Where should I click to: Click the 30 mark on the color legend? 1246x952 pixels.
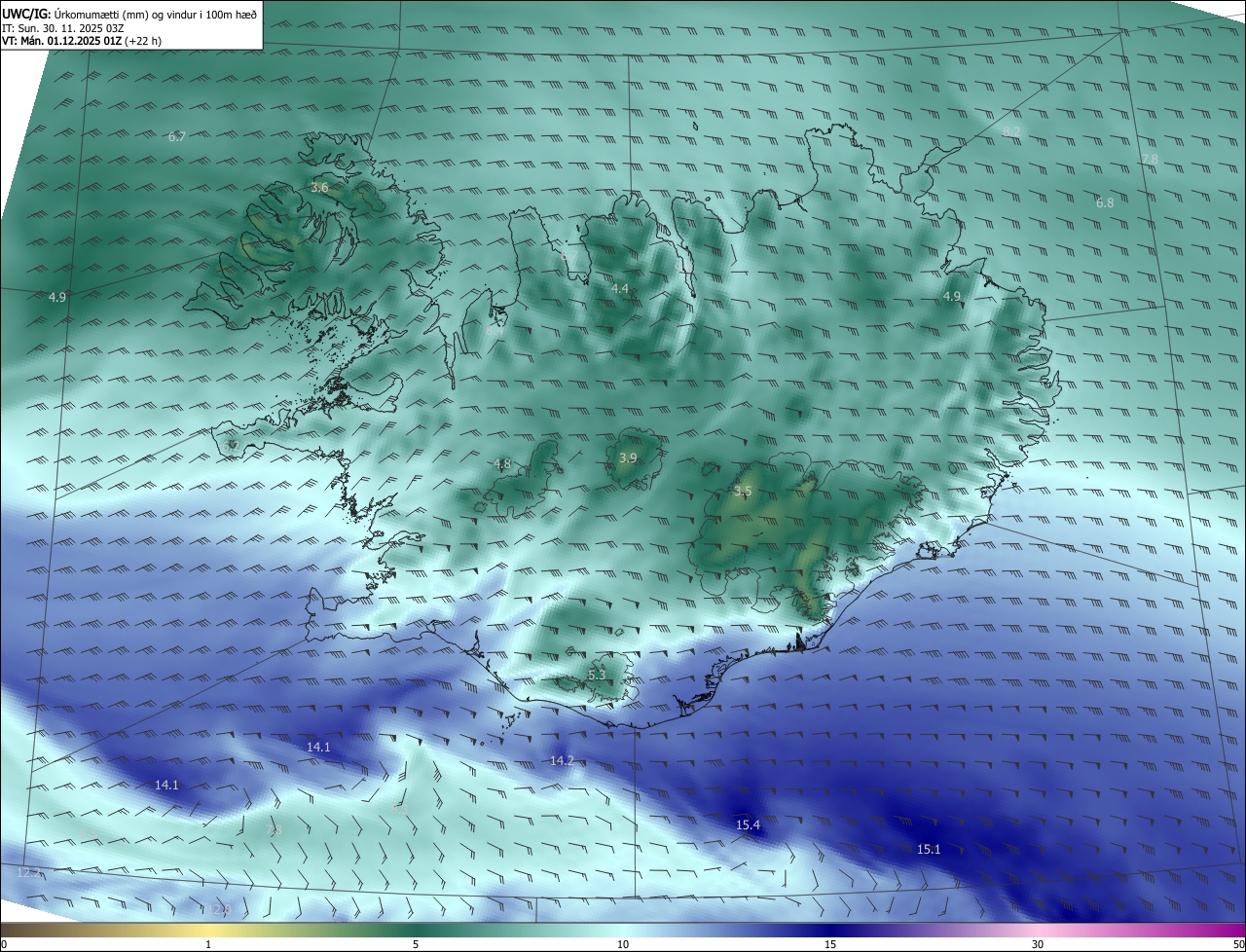1038,944
